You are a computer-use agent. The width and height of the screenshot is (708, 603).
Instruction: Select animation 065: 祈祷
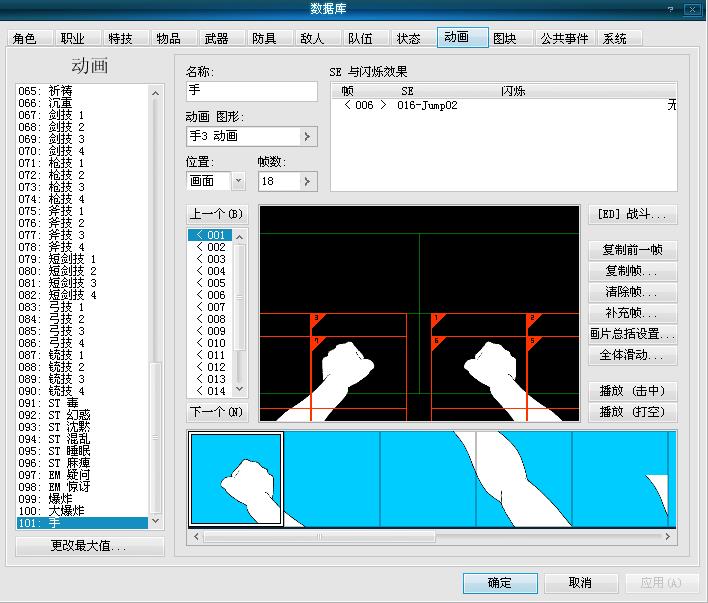point(82,91)
